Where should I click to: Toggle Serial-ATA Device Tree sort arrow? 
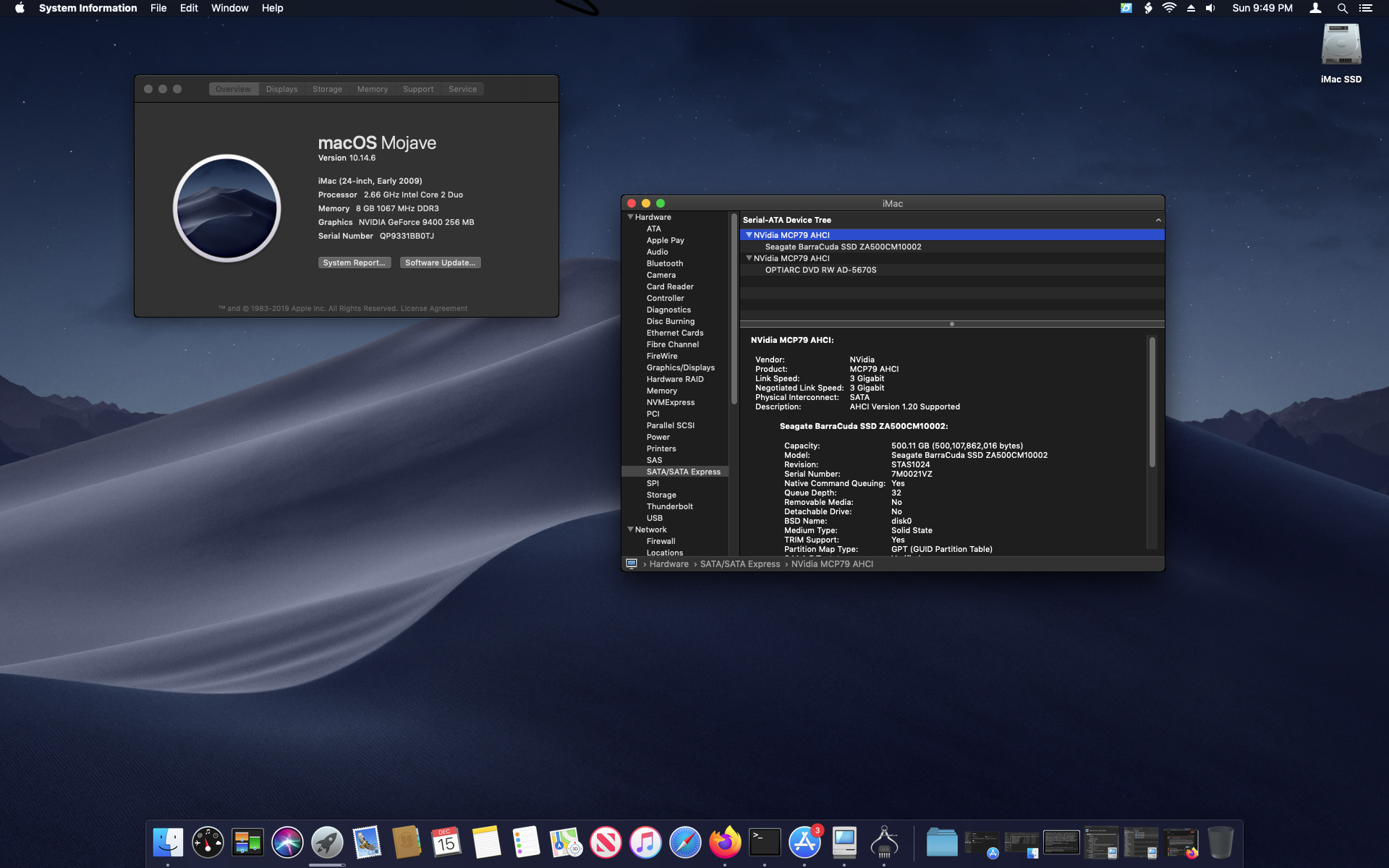[x=1158, y=220]
